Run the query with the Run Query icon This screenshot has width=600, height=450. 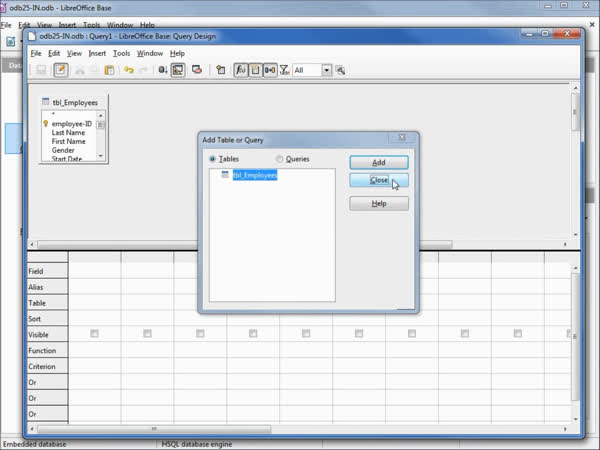pyautogui.click(x=163, y=70)
